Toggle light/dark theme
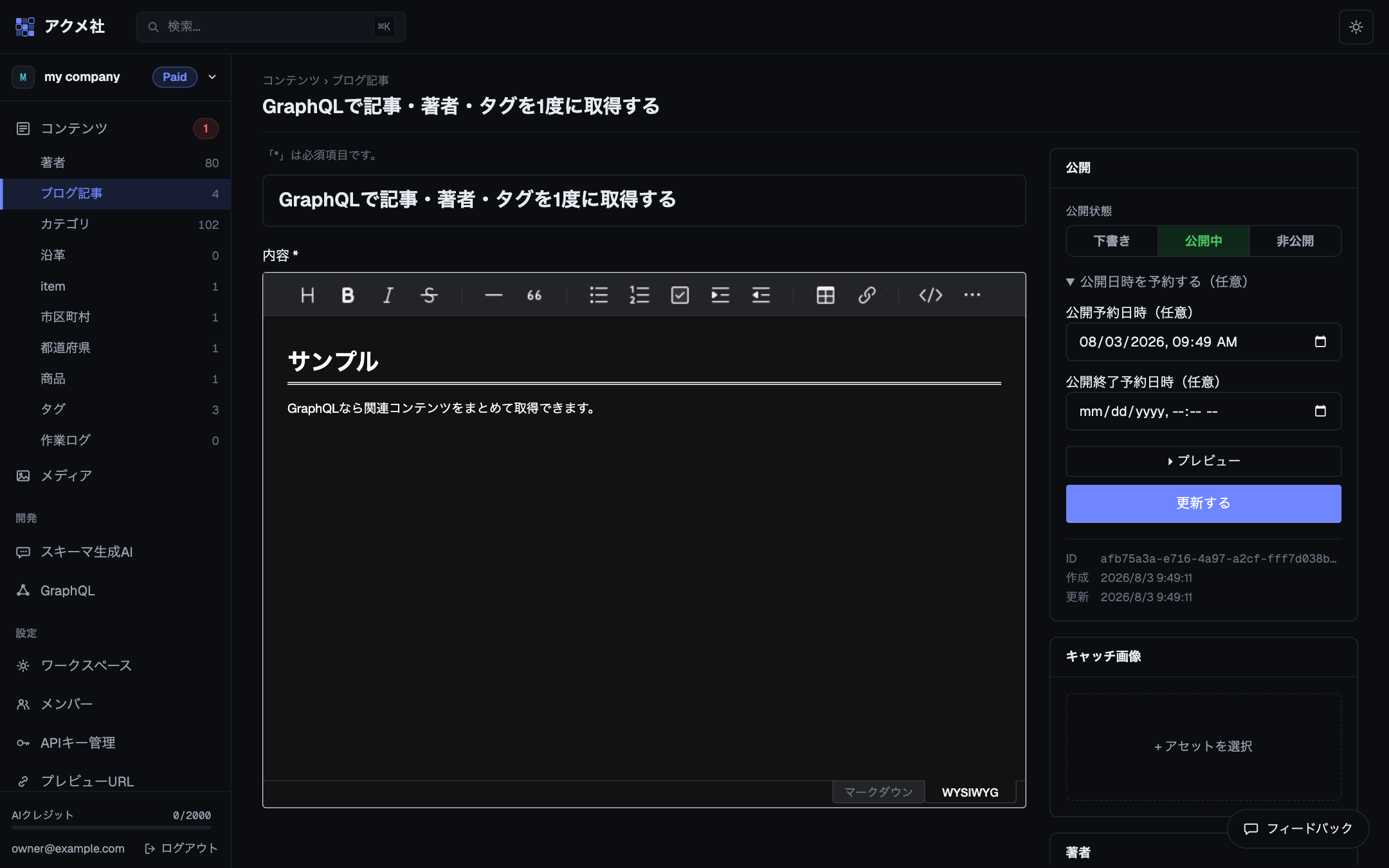This screenshot has height=868, width=1389. (x=1356, y=27)
